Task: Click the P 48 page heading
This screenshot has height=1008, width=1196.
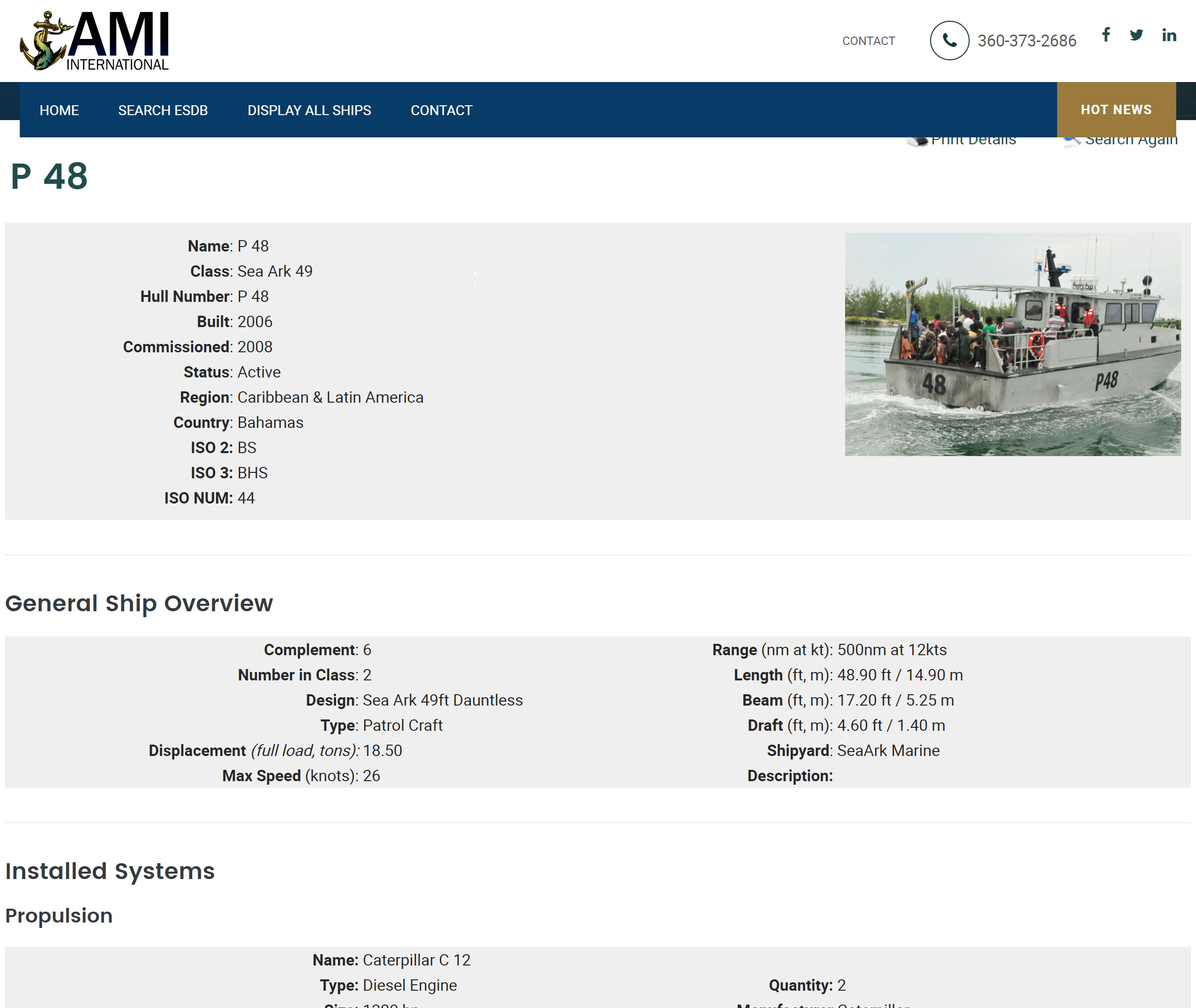Action: [x=49, y=176]
